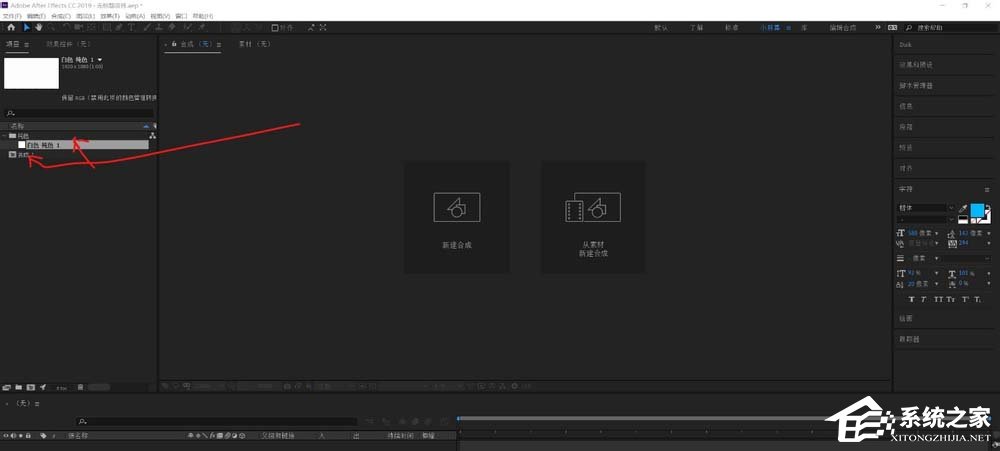Open the Project panel menu icon
This screenshot has height=451, width=1000.
(26, 44)
